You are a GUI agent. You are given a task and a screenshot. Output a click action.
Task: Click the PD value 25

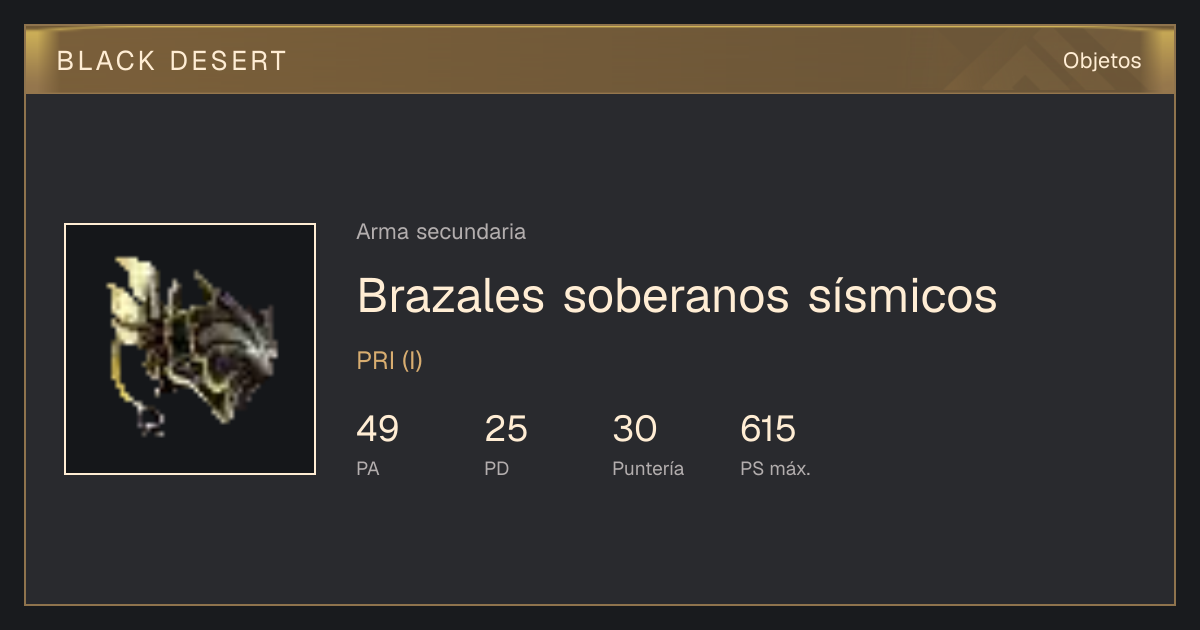[506, 429]
